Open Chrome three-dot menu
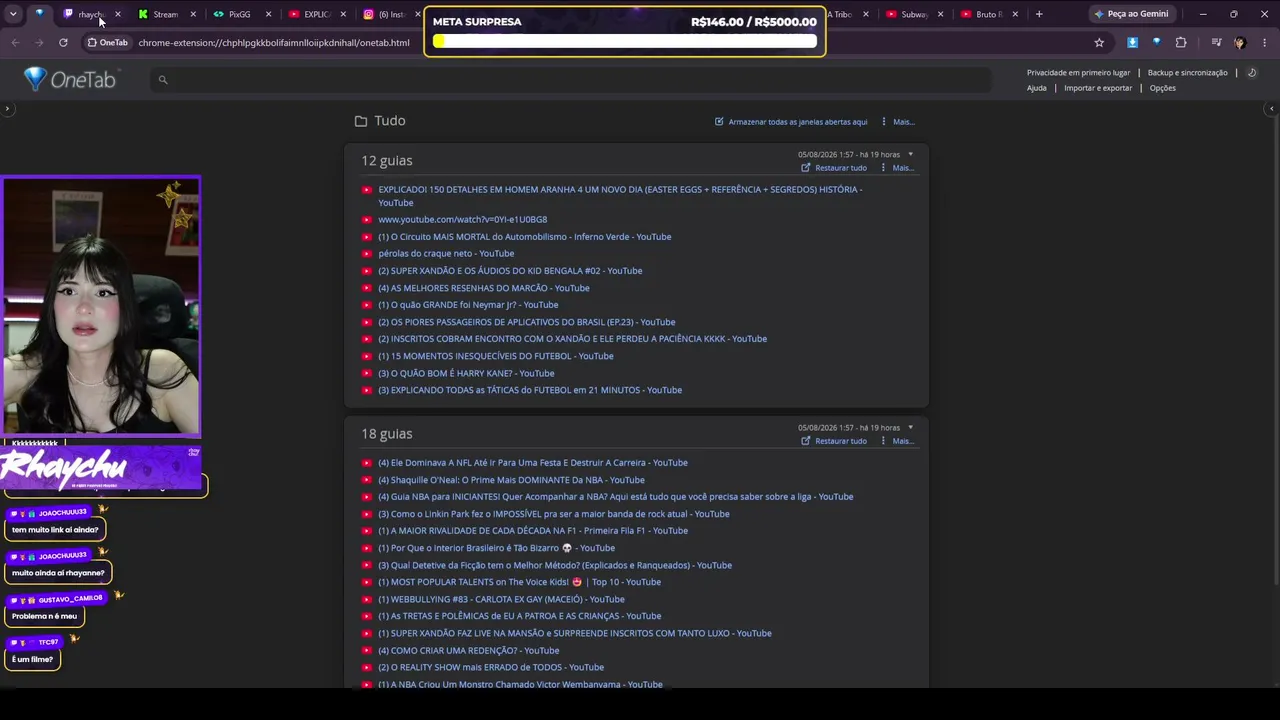Image resolution: width=1280 pixels, height=720 pixels. [1265, 43]
